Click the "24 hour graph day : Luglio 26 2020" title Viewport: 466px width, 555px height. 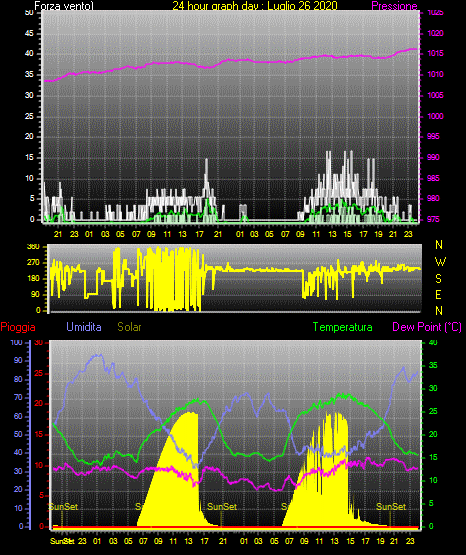(255, 6)
